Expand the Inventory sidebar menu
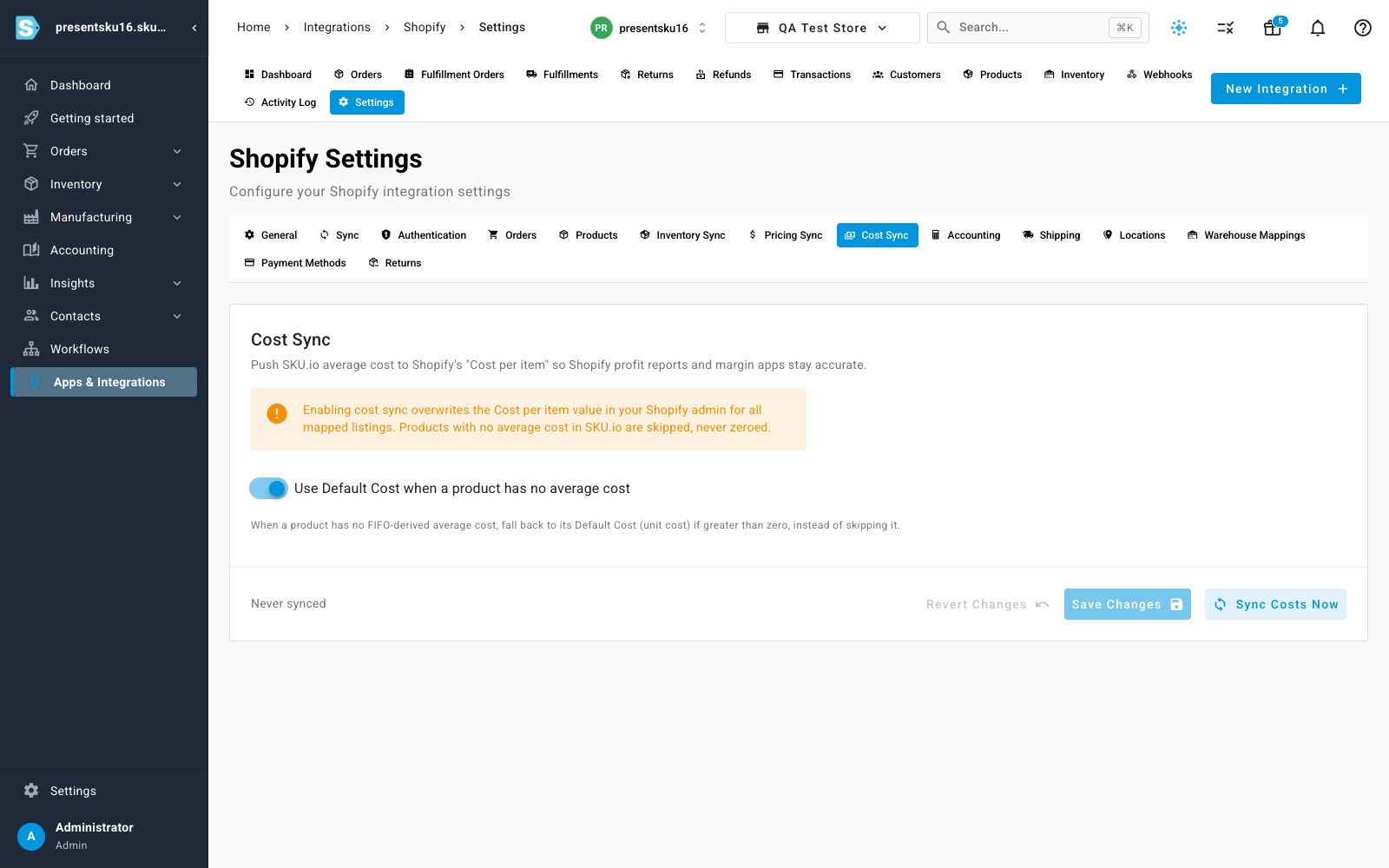The width and height of the screenshot is (1389, 868). (x=177, y=184)
